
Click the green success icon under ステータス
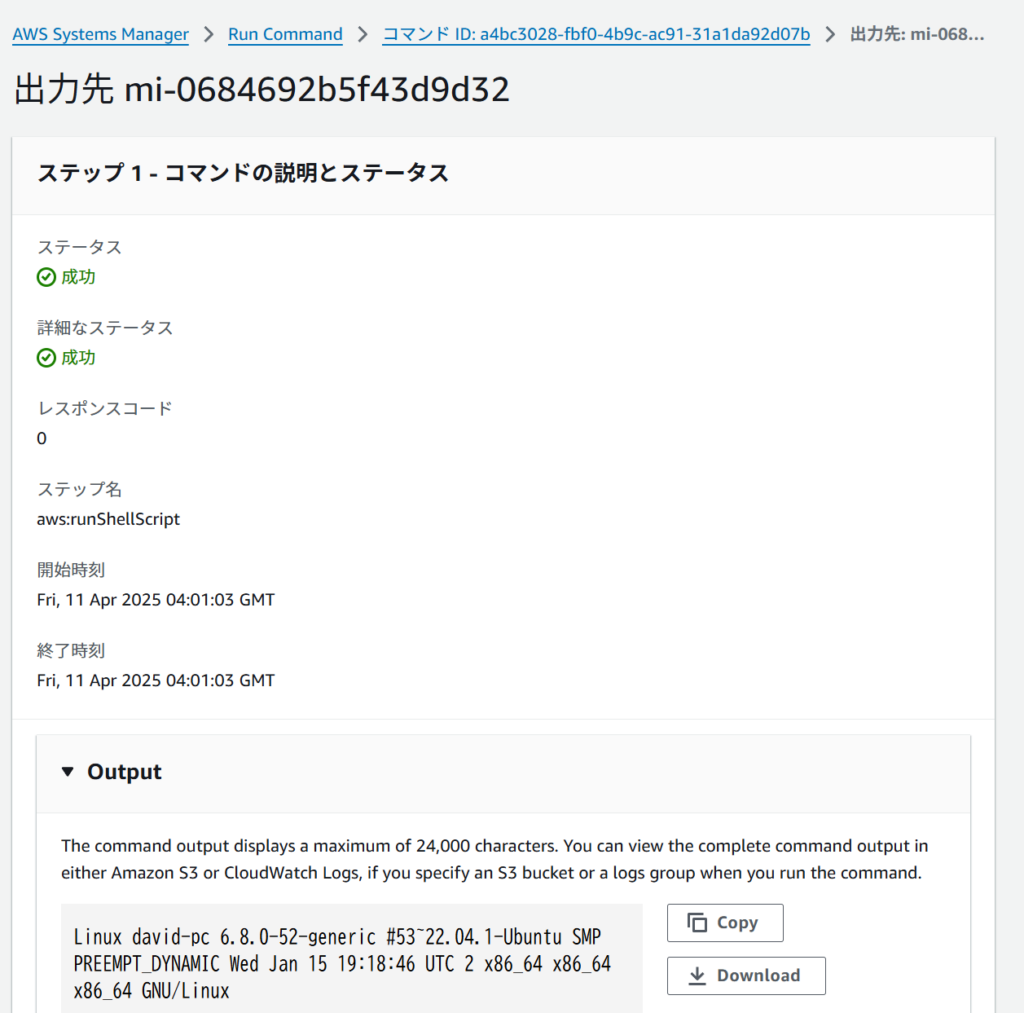click(46, 277)
